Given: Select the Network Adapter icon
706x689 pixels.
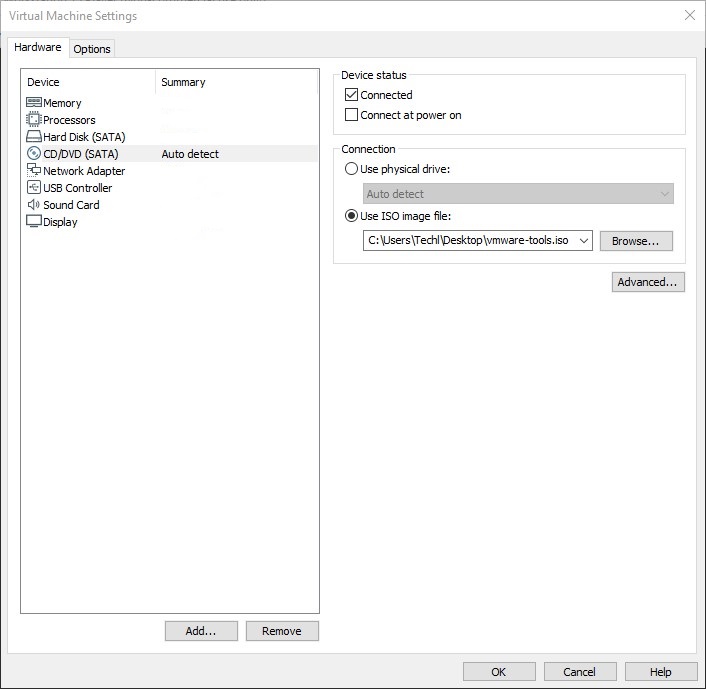Looking at the screenshot, I should click(x=34, y=171).
